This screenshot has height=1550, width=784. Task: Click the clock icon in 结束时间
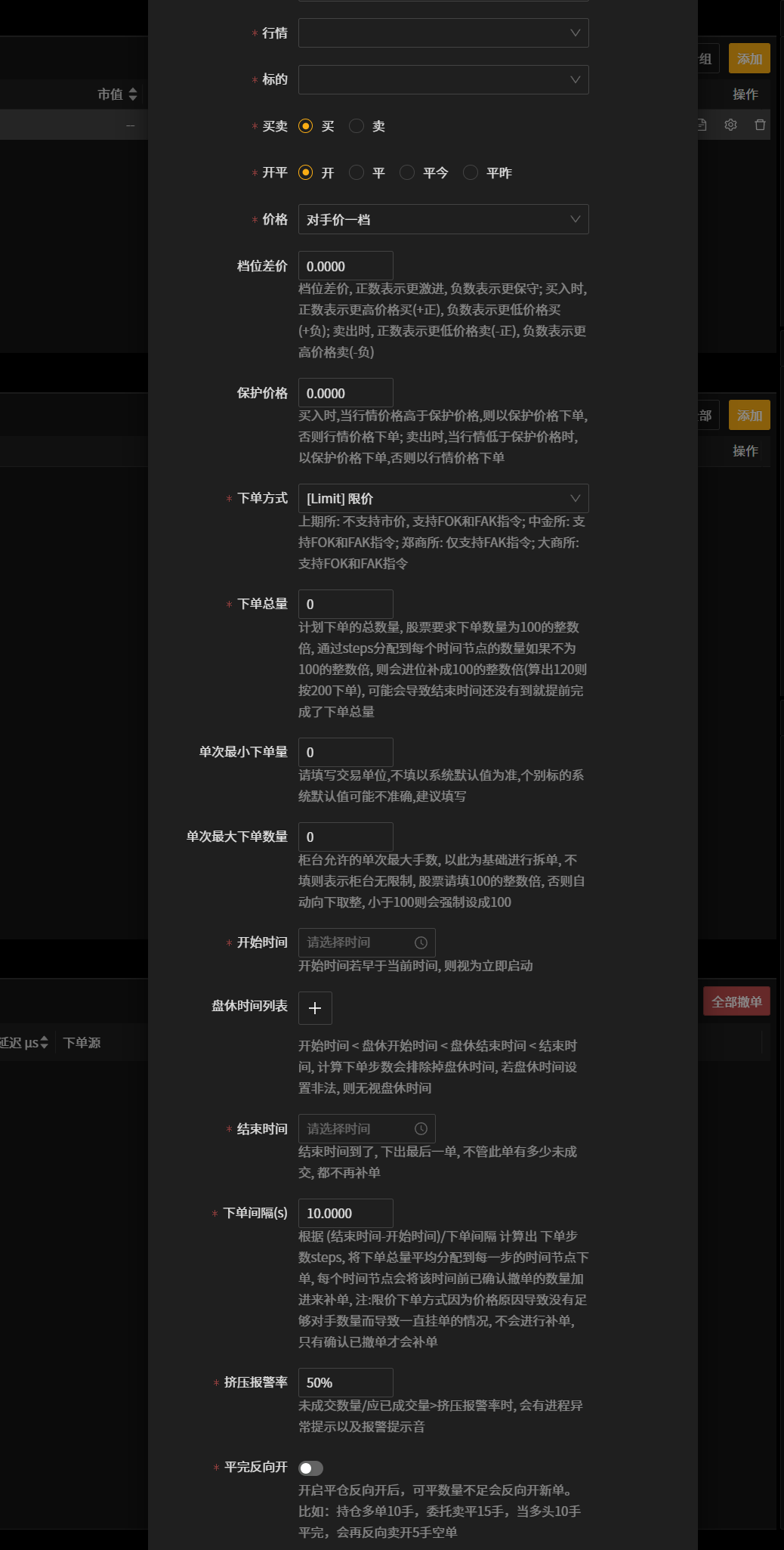[421, 1129]
